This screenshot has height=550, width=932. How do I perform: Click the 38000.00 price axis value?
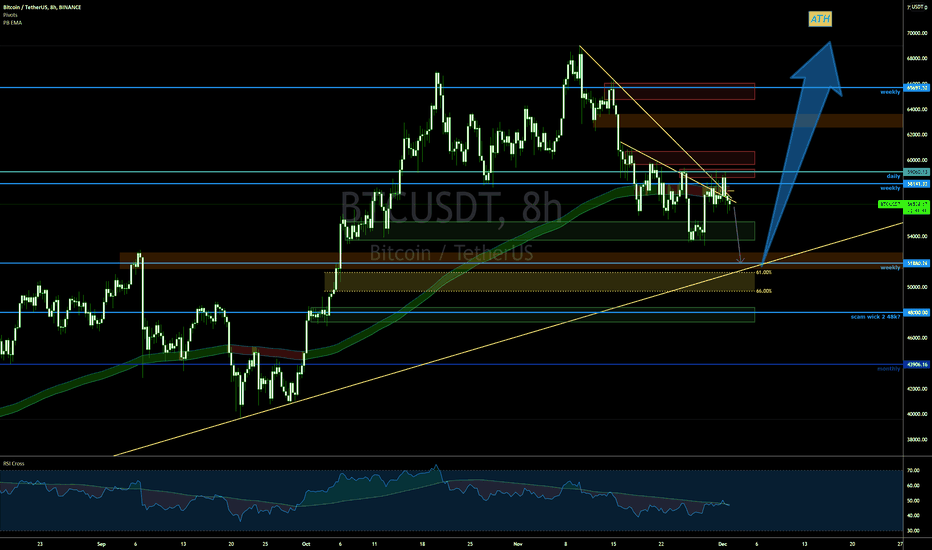tap(917, 439)
